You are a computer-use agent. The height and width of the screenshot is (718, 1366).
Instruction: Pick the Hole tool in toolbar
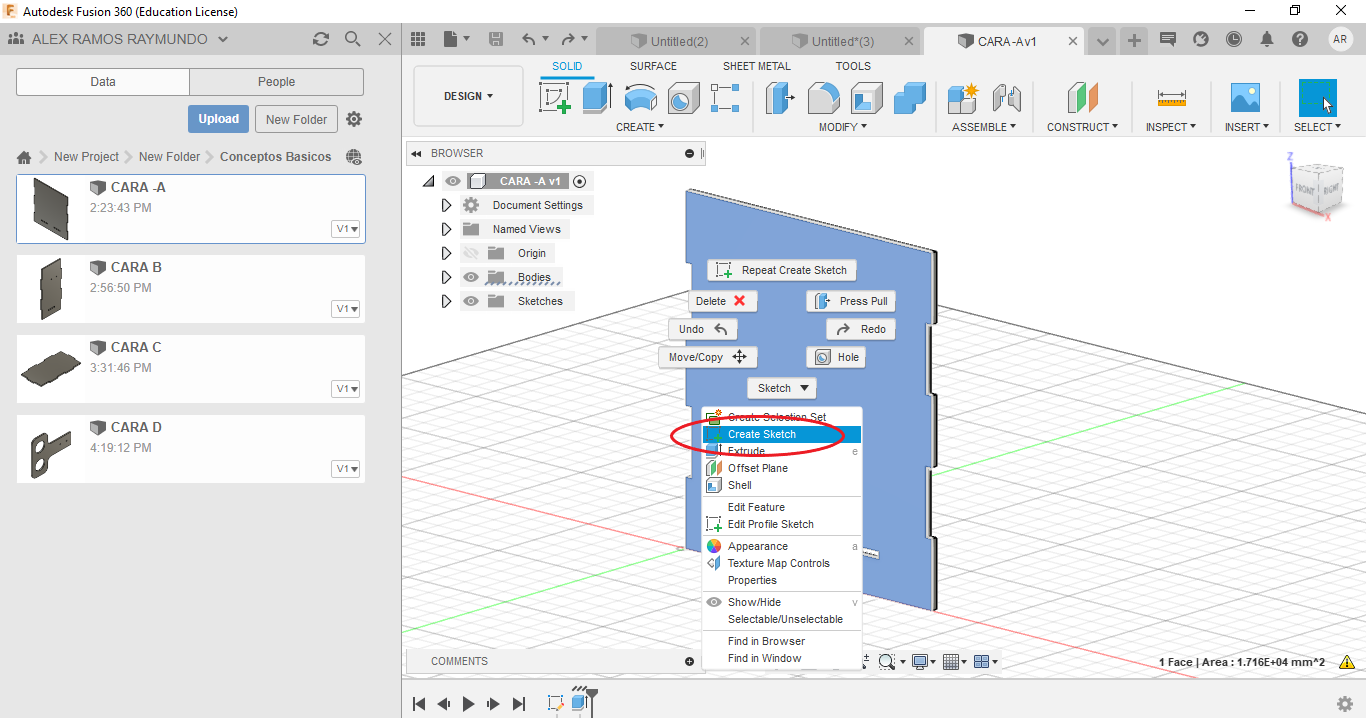[x=683, y=98]
